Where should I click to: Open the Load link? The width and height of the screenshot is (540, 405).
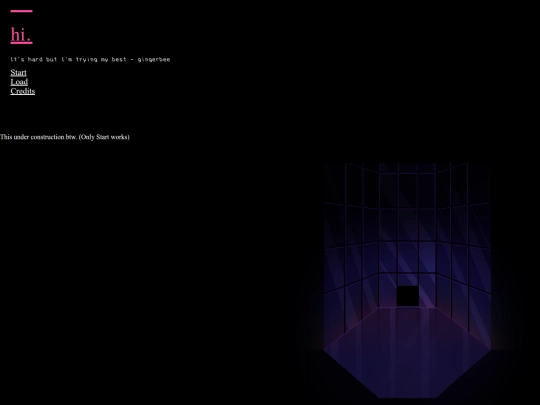[x=19, y=82]
